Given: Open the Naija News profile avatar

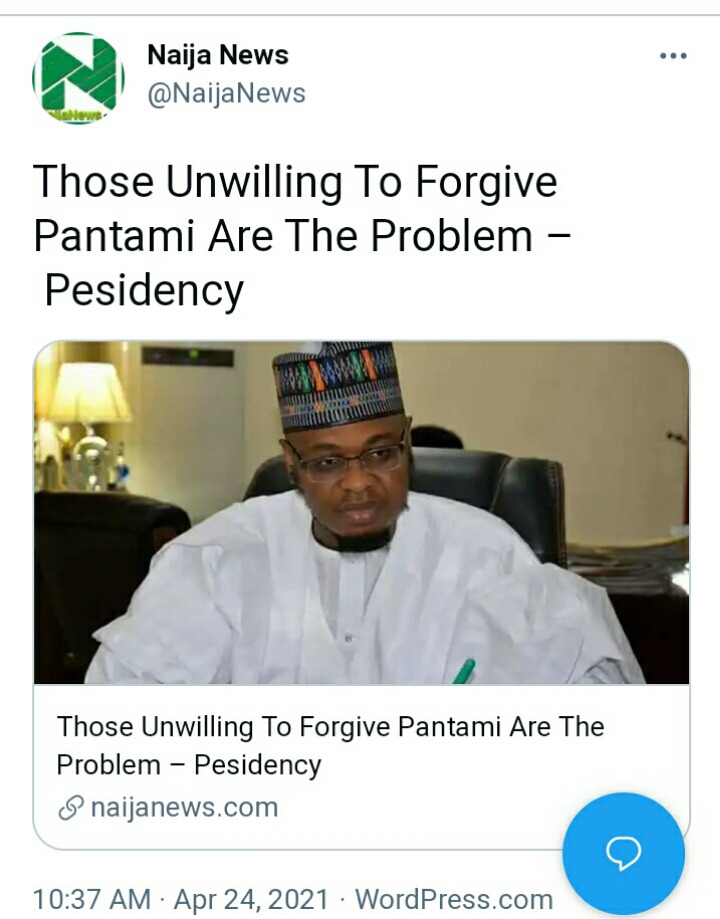Looking at the screenshot, I should 79,79.
